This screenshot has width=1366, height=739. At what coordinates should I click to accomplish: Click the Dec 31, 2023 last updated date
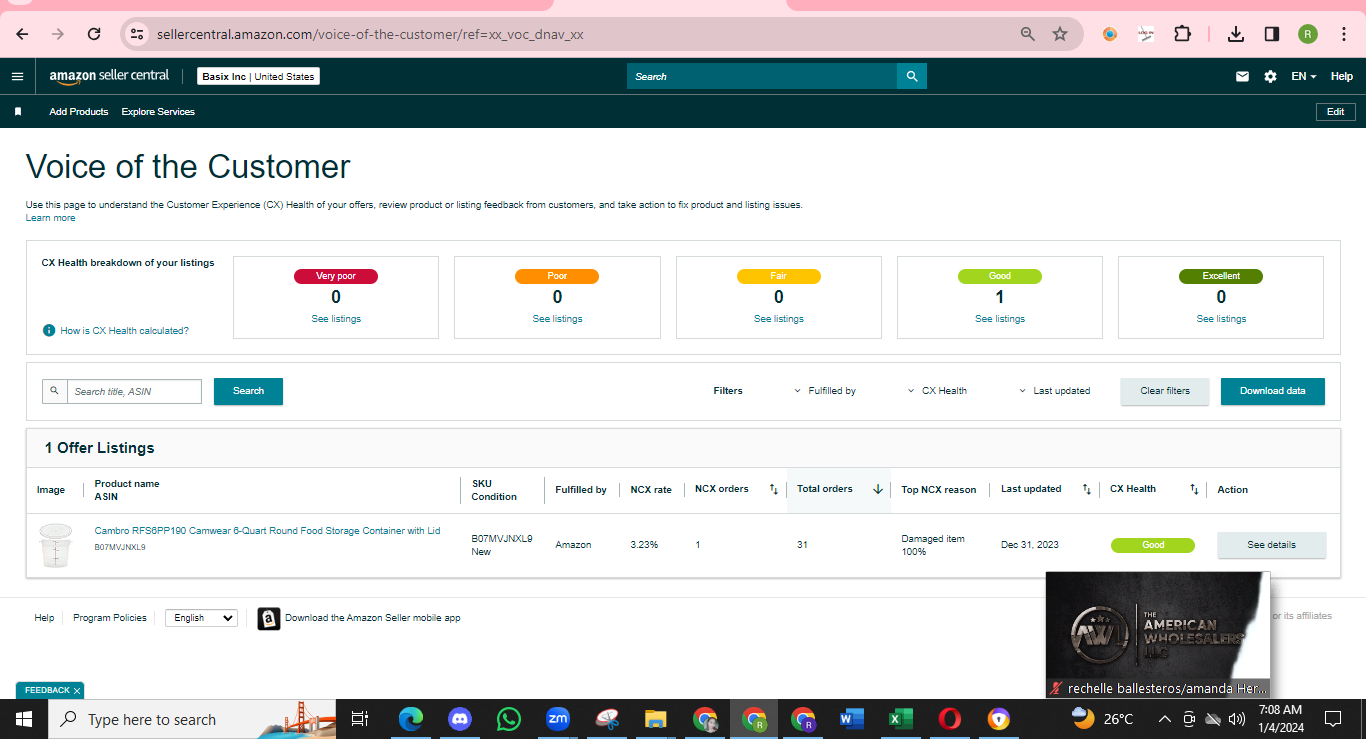(x=1030, y=545)
